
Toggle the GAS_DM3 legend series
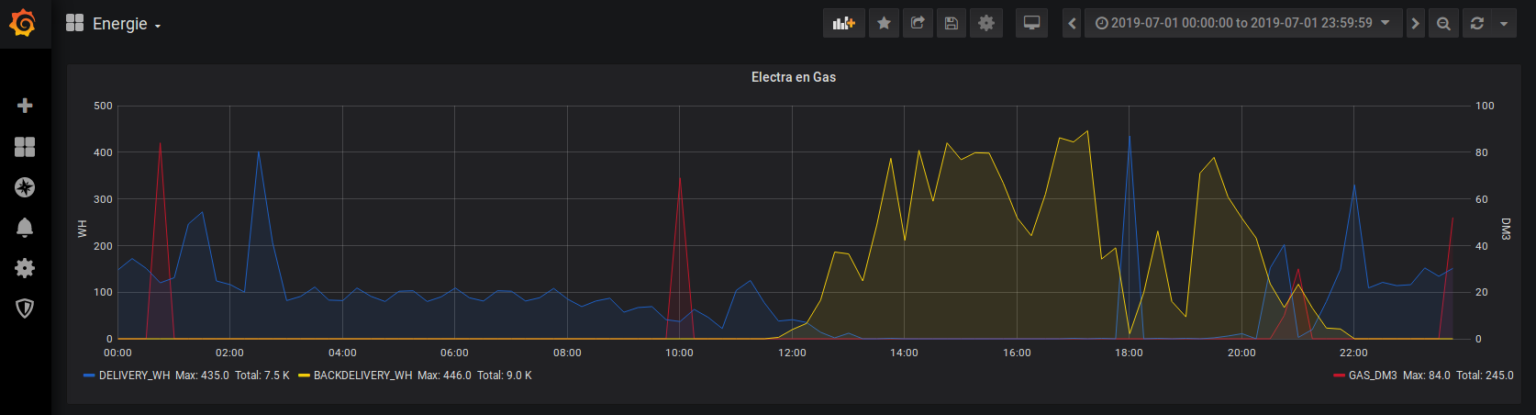(x=1373, y=375)
